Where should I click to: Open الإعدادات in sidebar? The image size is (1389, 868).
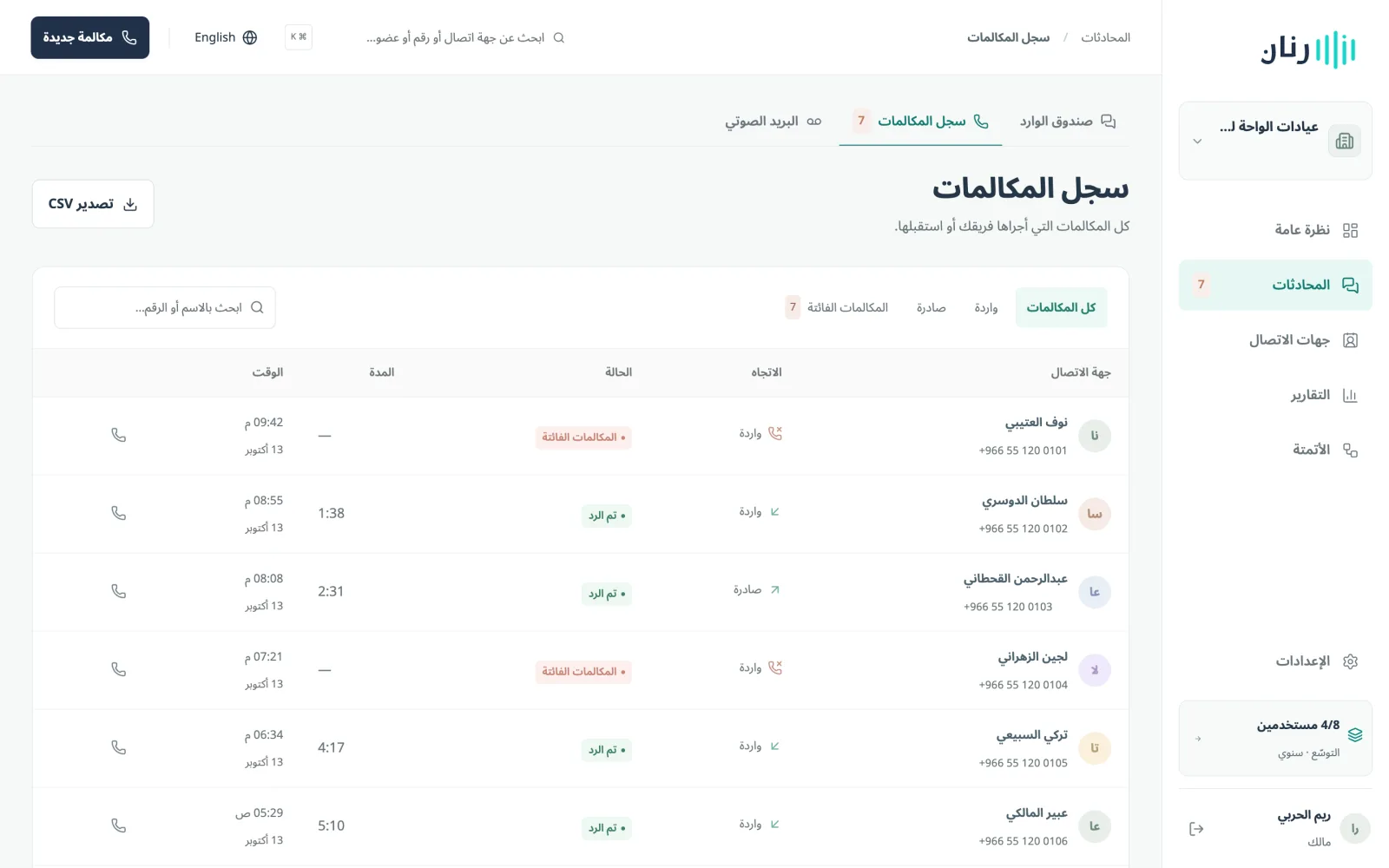pos(1275,661)
